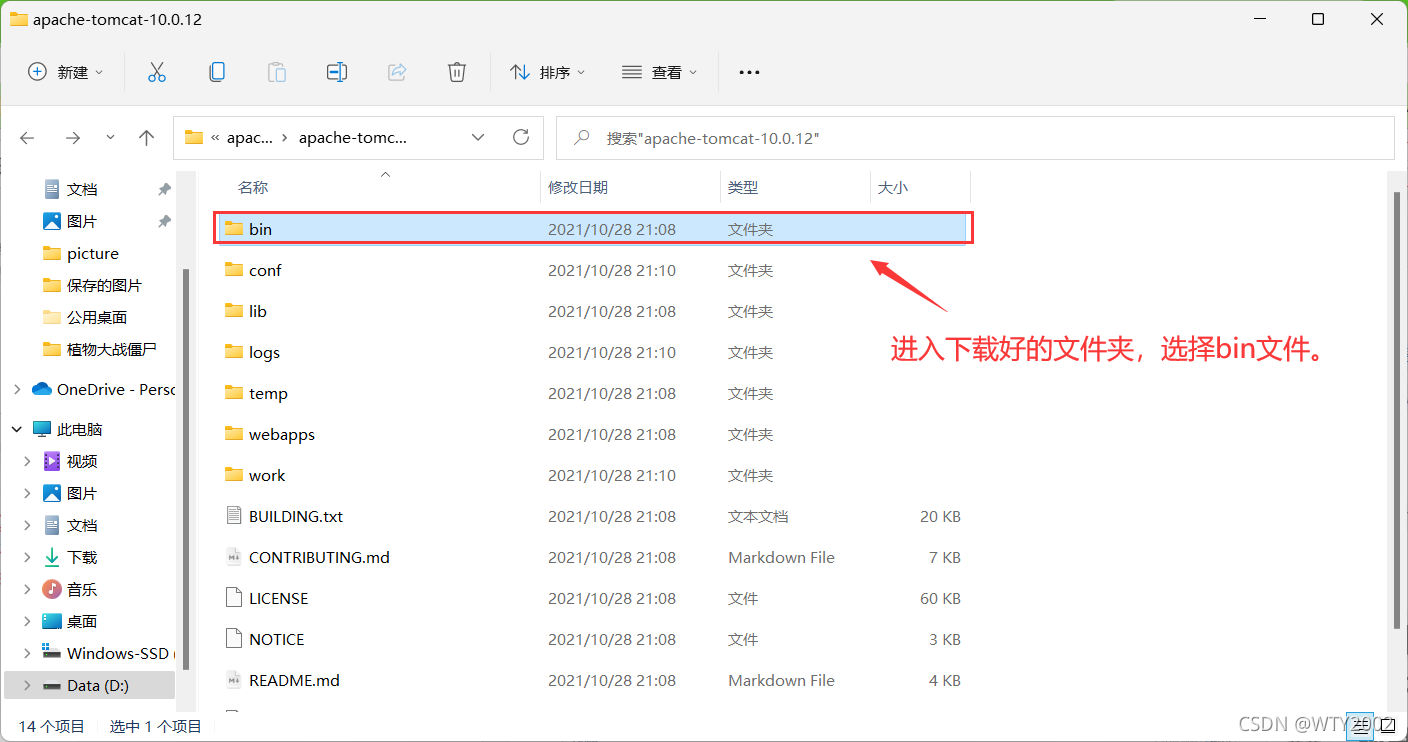The height and width of the screenshot is (742, 1408).
Task: Expand 图片 under 此电脑
Action: tap(28, 493)
